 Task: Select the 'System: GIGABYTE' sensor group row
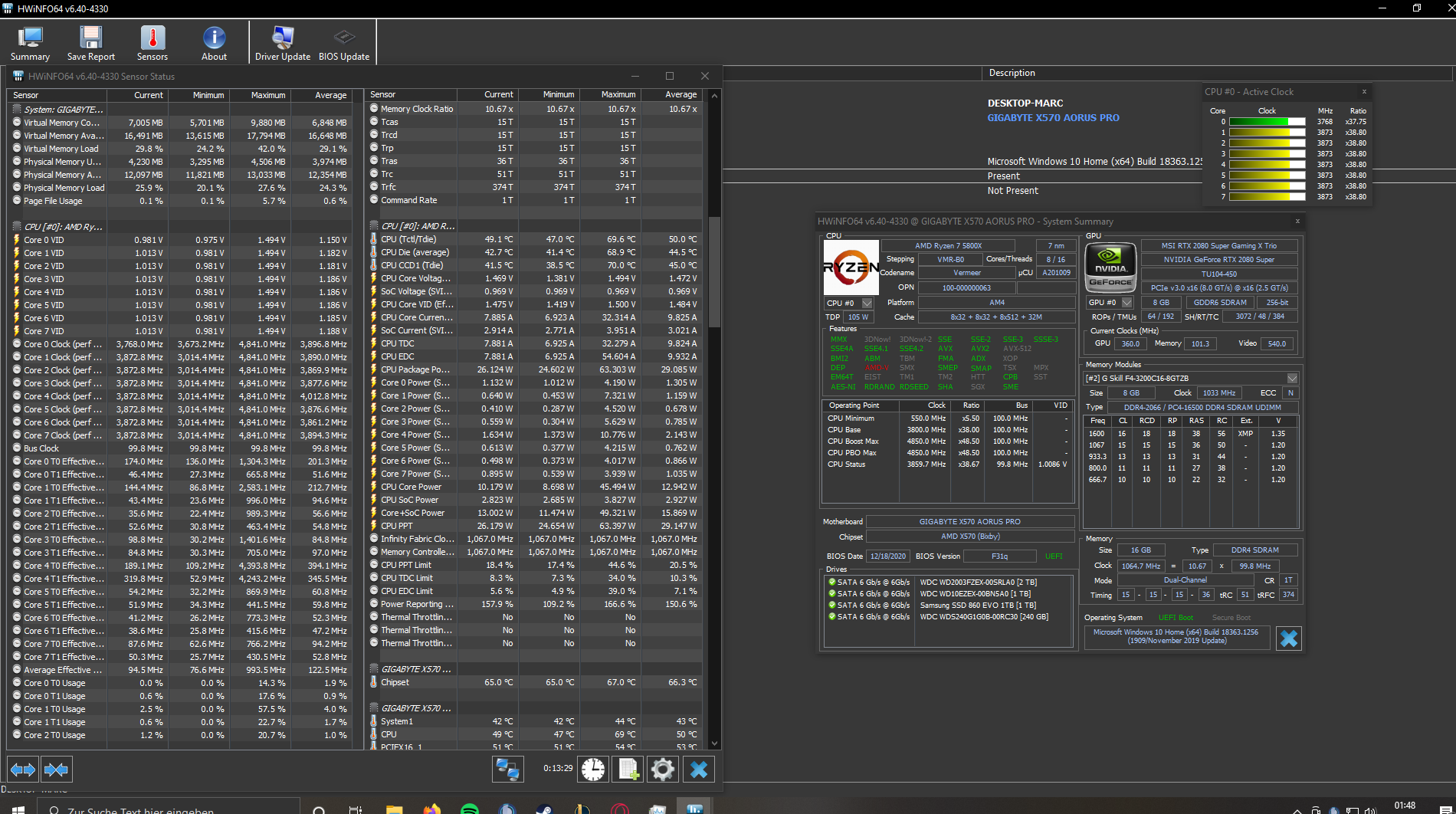click(x=181, y=110)
